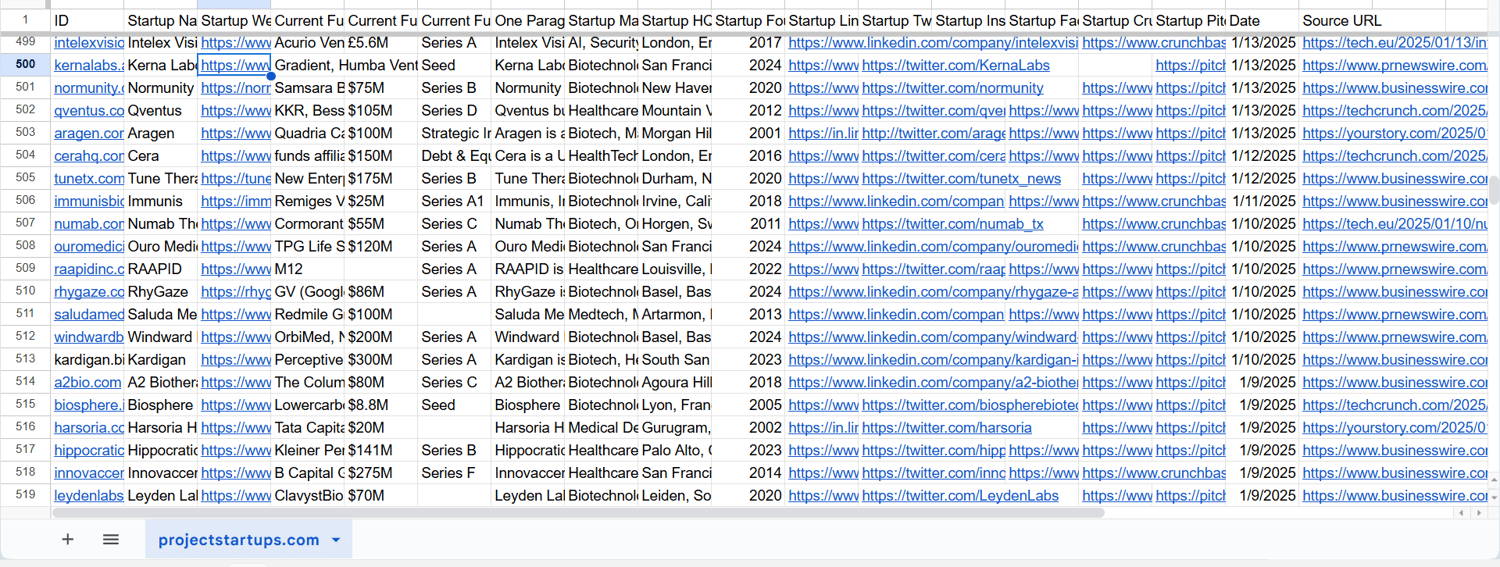Open the aragen.com ID link
Screen dimensions: 1500x567
89,133
